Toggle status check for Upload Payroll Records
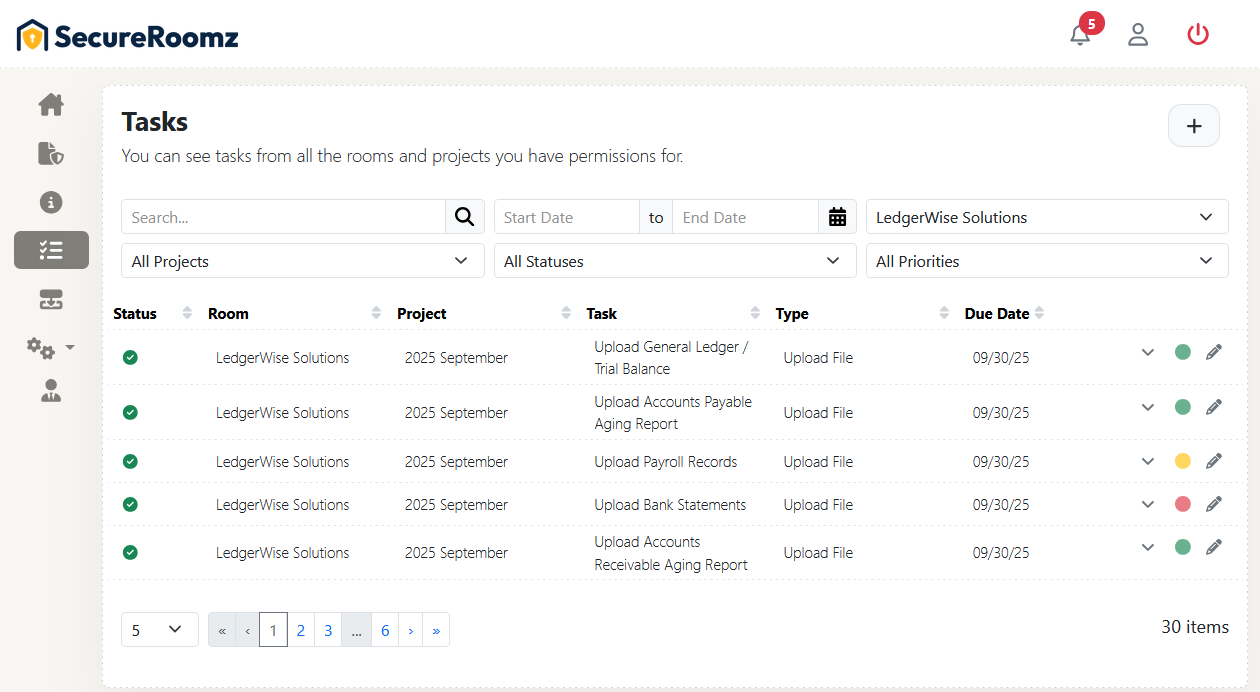Image resolution: width=1260 pixels, height=692 pixels. 130,462
